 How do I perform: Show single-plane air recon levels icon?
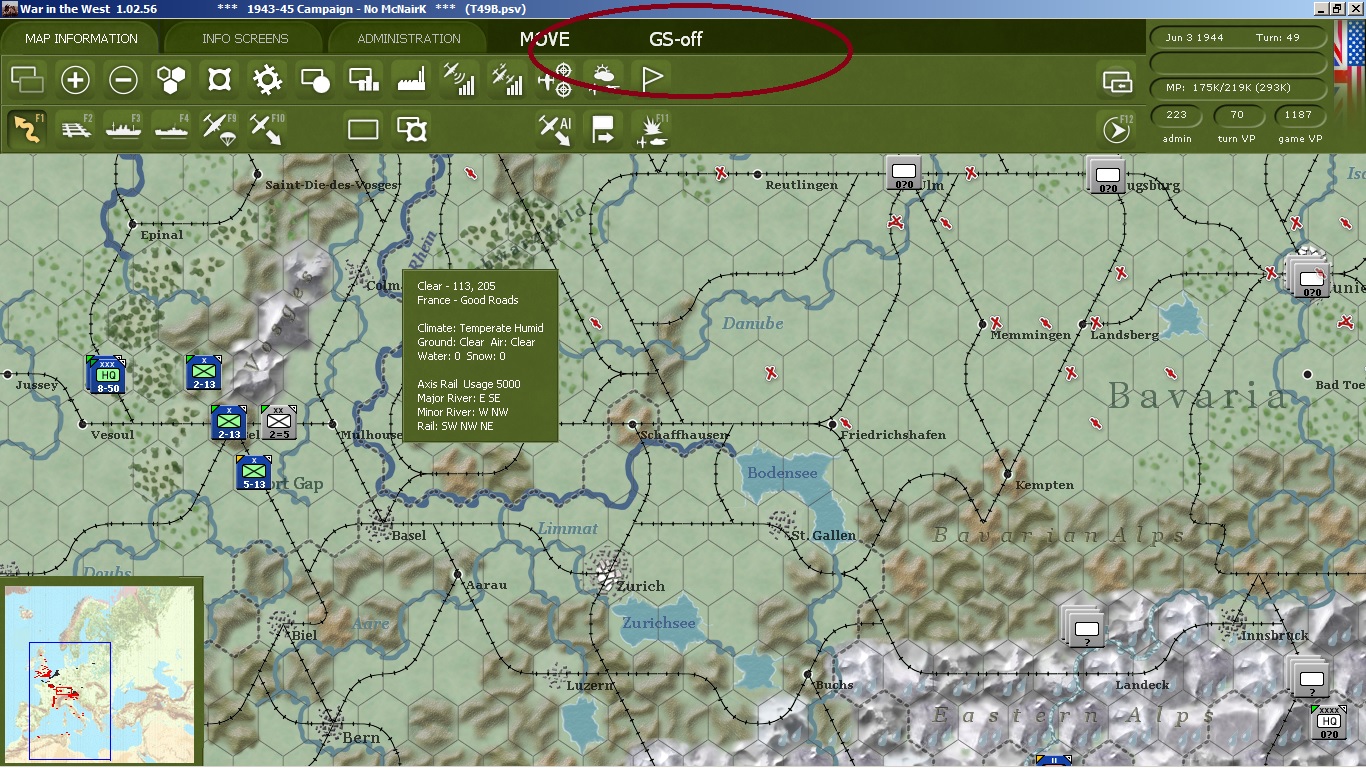point(460,79)
